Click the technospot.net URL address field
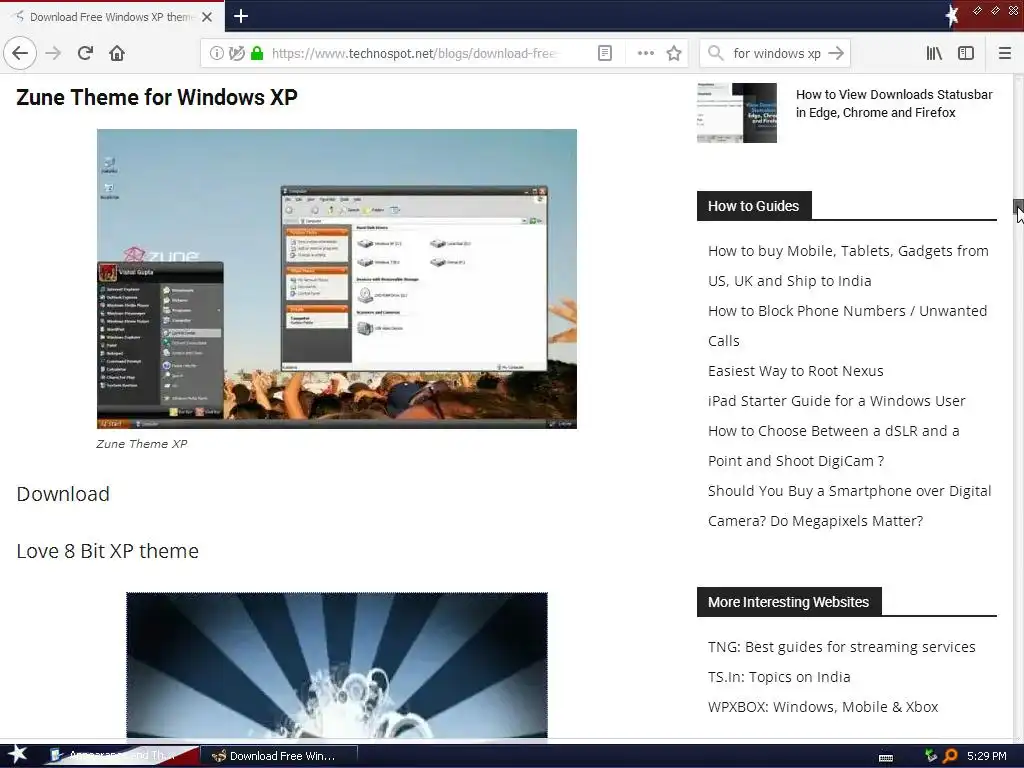 pyautogui.click(x=413, y=53)
